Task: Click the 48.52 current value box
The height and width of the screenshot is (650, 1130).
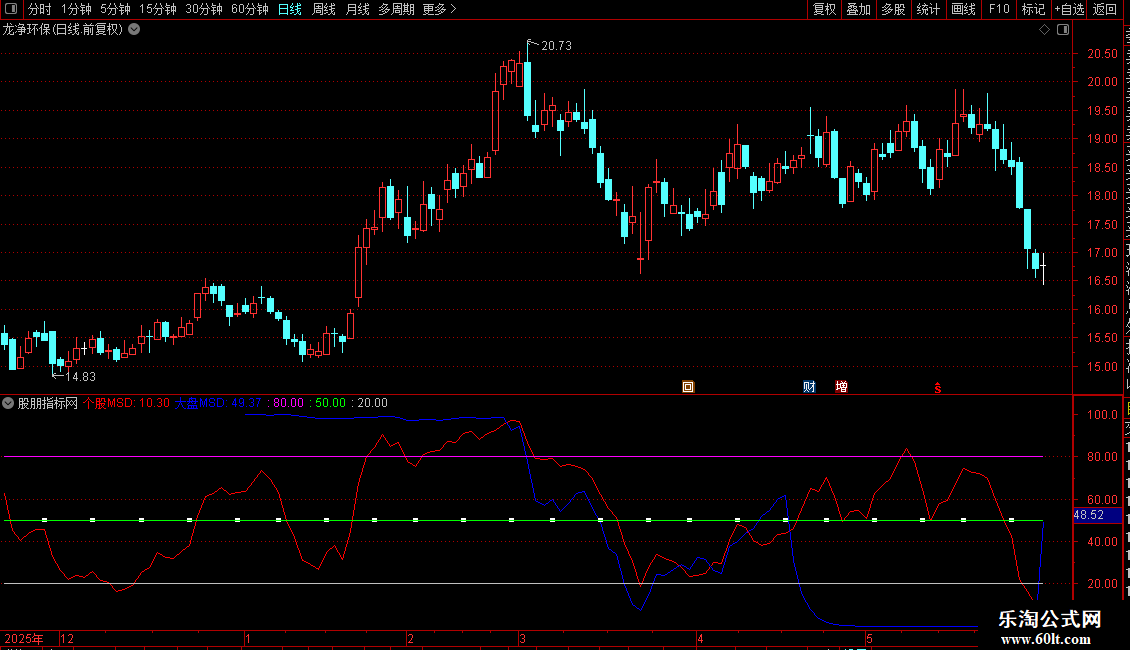Action: click(1097, 515)
